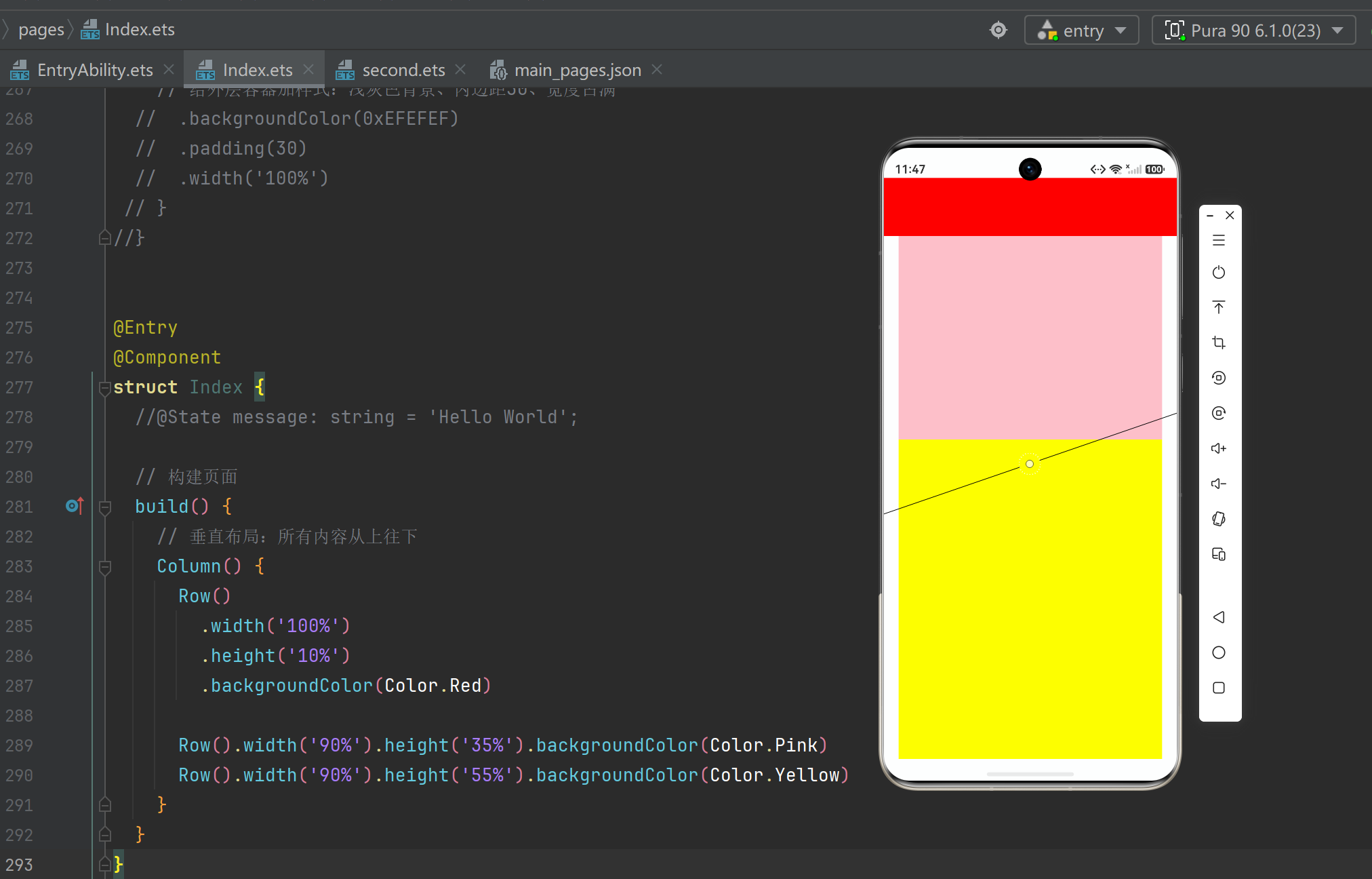Close the EntryAbility.ets tab

click(169, 69)
